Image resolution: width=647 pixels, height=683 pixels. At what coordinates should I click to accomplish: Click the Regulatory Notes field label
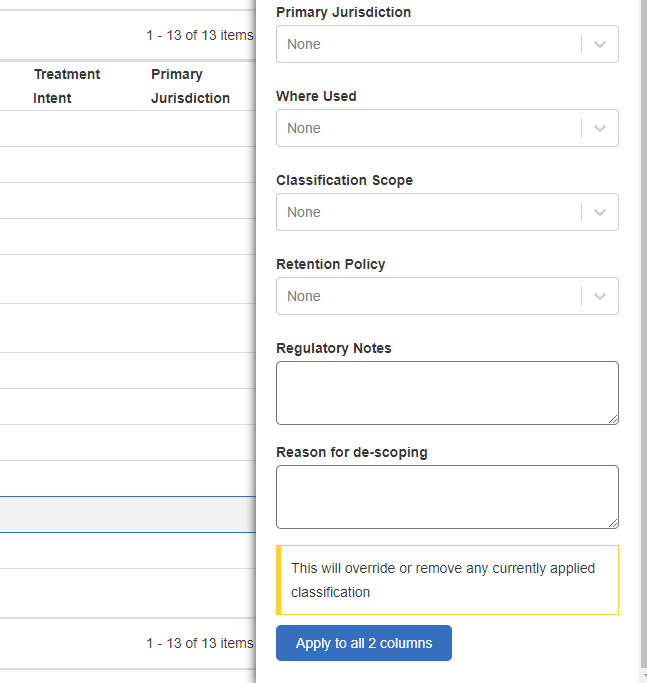[x=333, y=348]
